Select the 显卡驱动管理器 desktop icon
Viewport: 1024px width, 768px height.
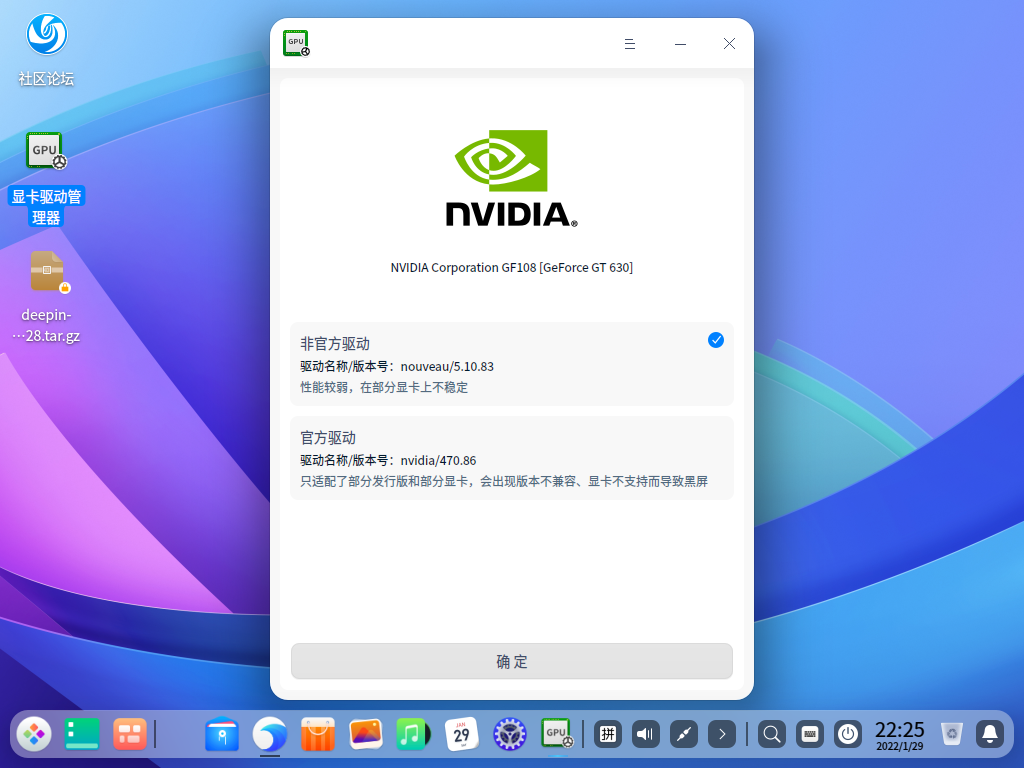click(x=46, y=178)
